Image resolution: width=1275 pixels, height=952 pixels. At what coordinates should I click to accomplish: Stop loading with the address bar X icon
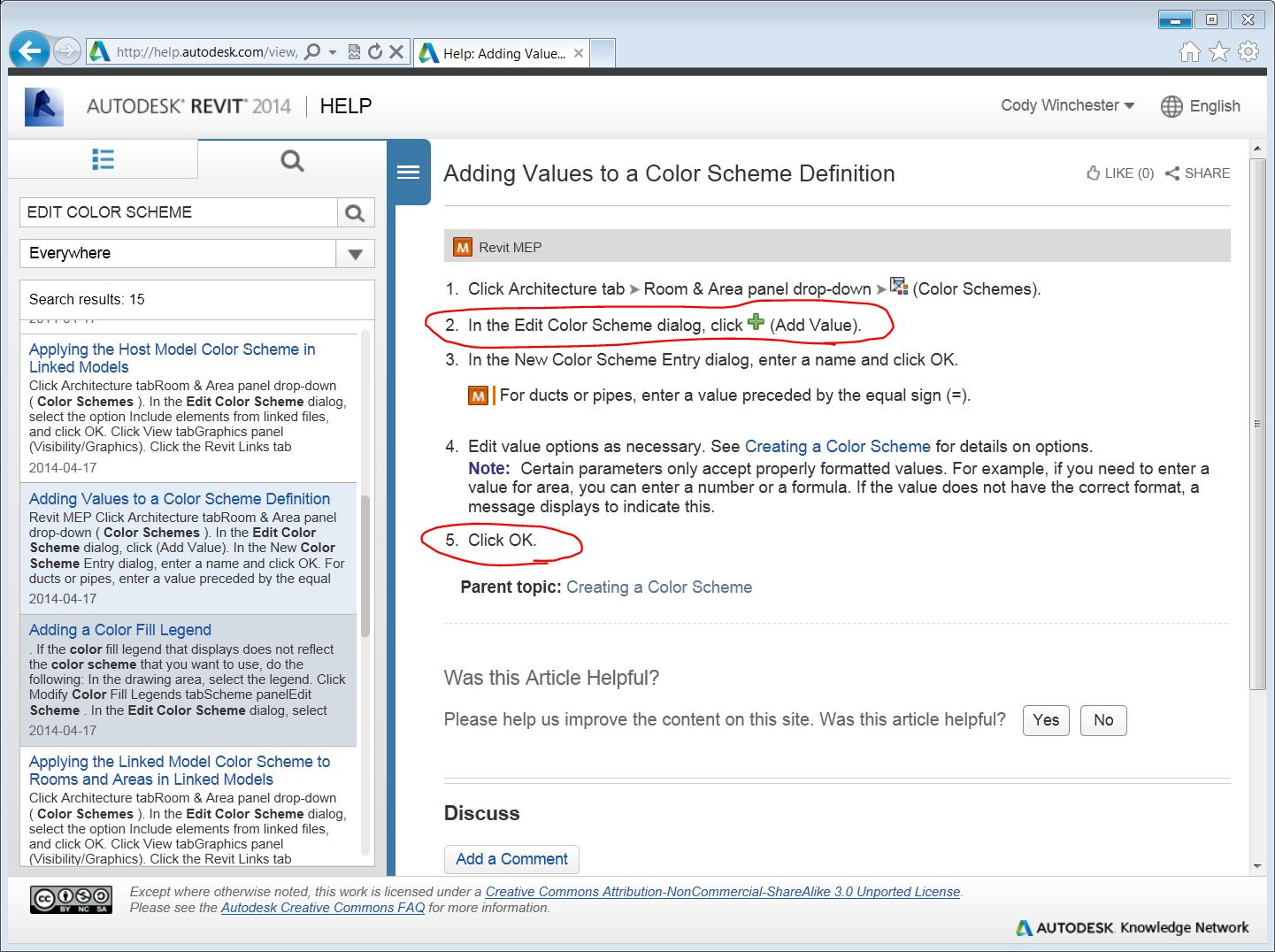396,52
